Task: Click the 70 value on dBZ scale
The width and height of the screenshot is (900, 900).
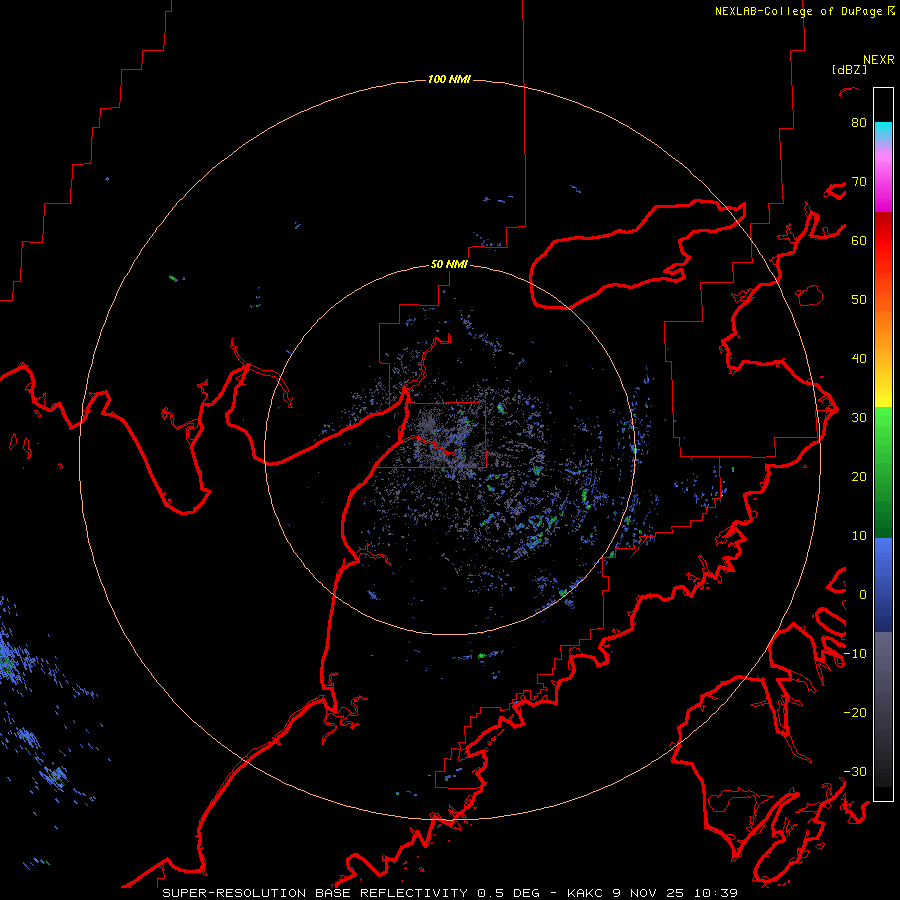Action: (859, 181)
